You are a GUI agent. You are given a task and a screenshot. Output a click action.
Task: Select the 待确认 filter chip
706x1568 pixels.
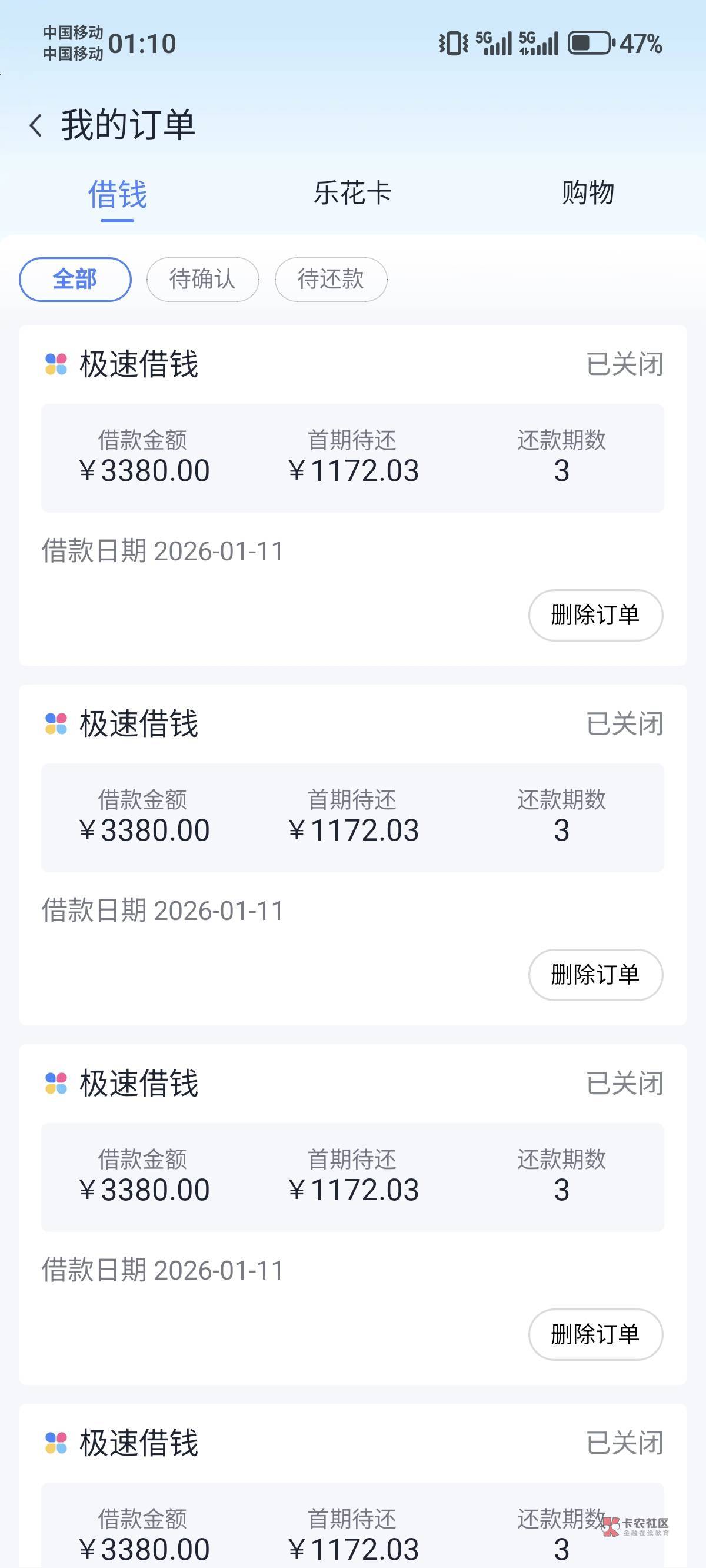click(x=202, y=280)
